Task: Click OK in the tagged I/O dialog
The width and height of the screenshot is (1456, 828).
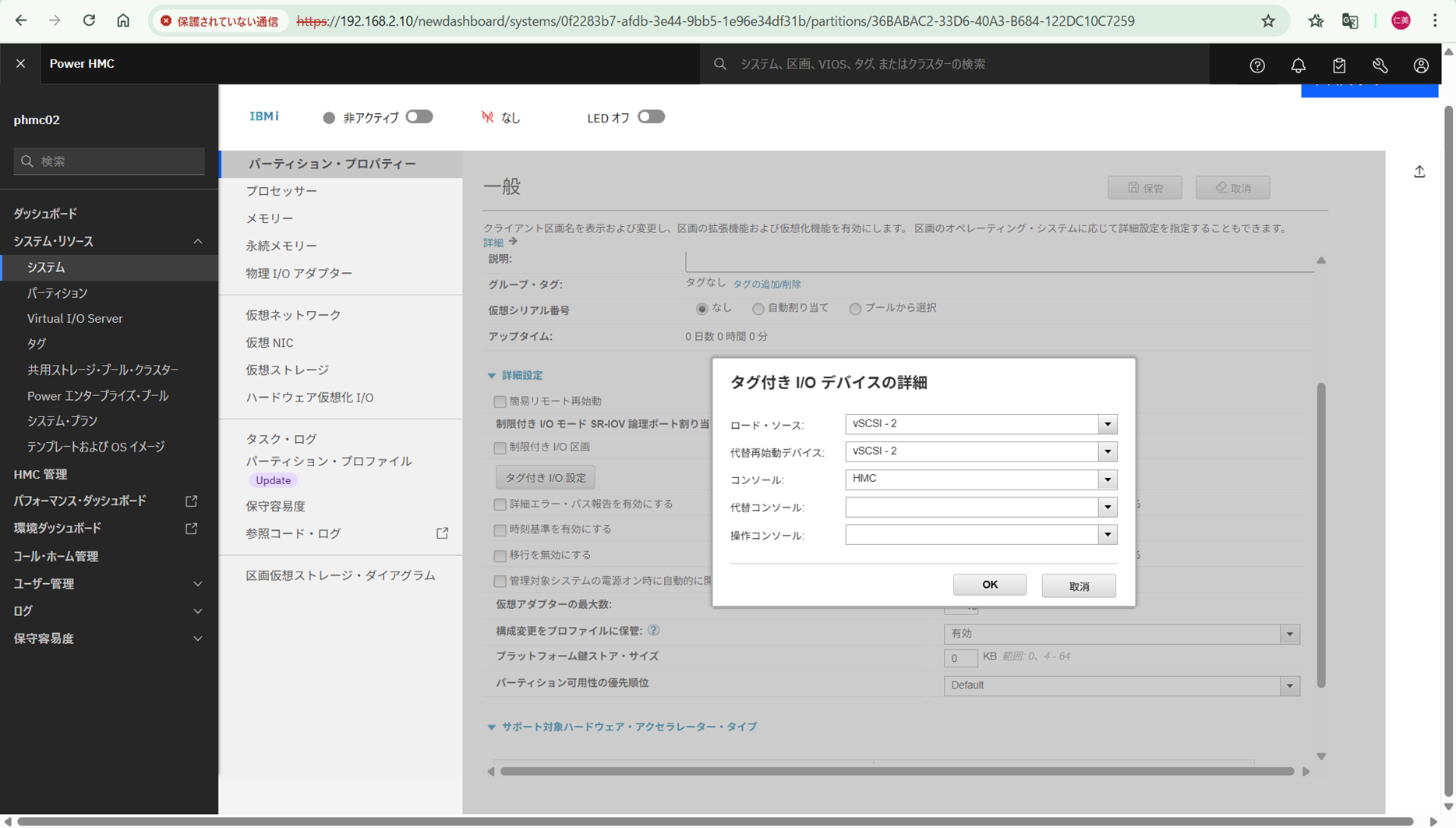Action: (990, 585)
